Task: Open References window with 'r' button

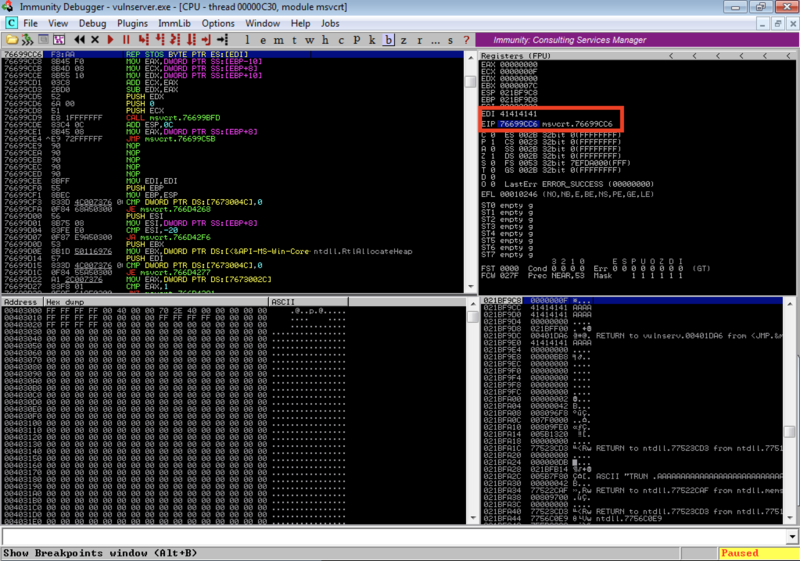Action: pyautogui.click(x=419, y=40)
